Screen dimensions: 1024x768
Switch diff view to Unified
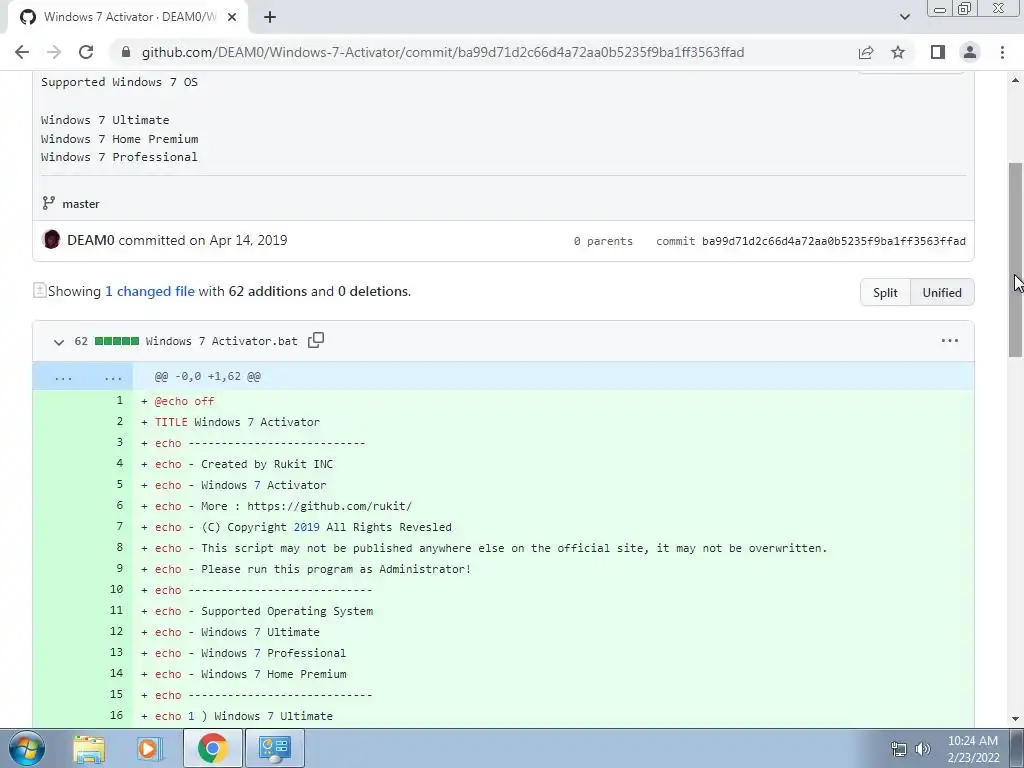tap(942, 293)
